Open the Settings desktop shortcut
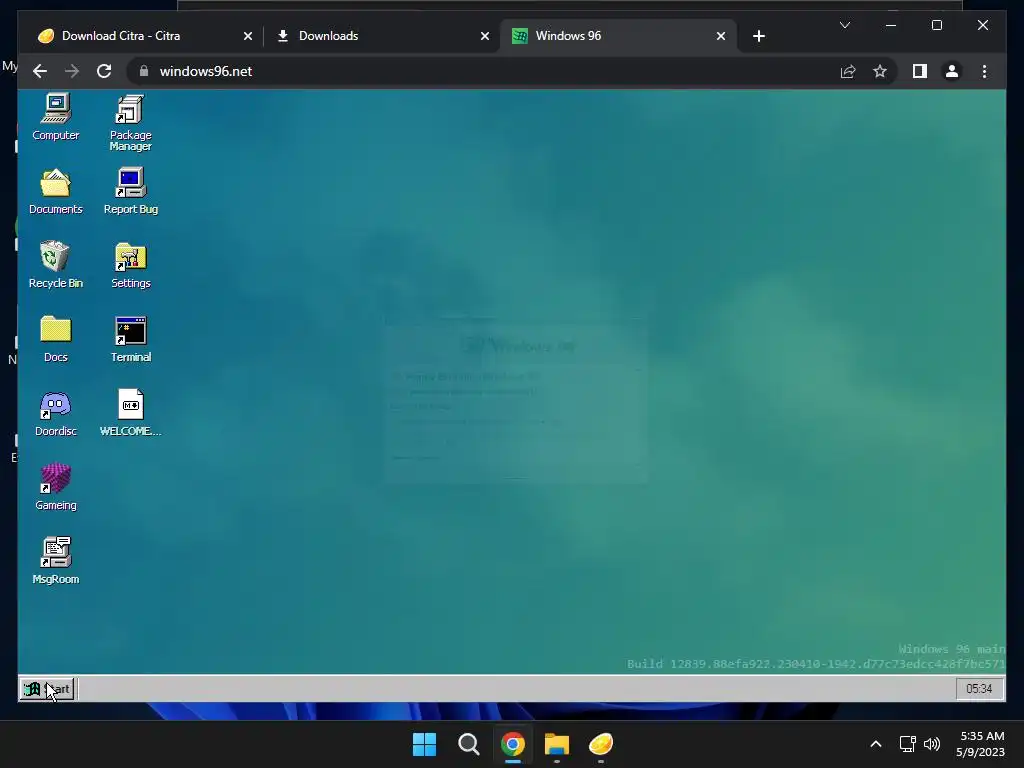 click(x=131, y=264)
